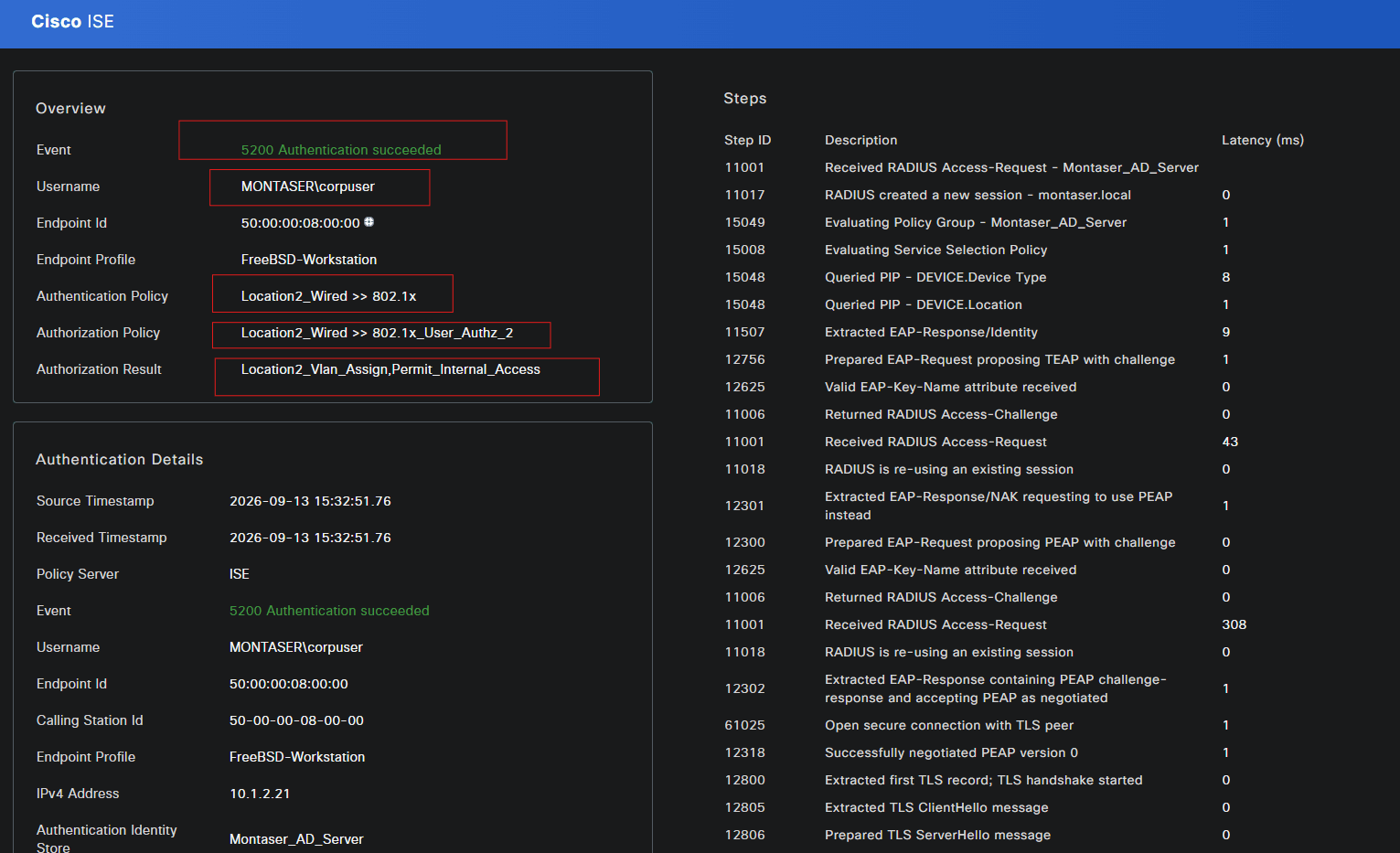Select the Authentication Details section heading
Screen dimensions: 1400x853
[x=119, y=459]
